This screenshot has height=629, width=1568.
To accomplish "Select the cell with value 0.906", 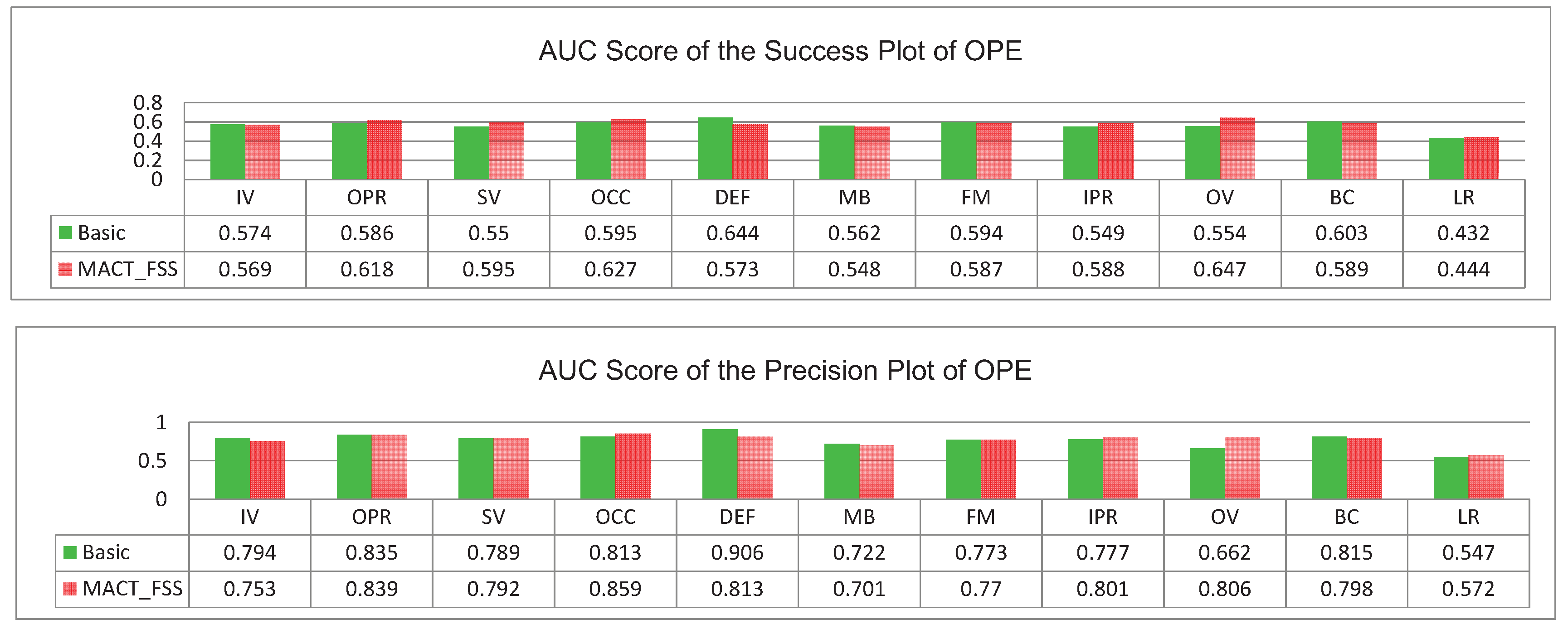I will tap(737, 552).
